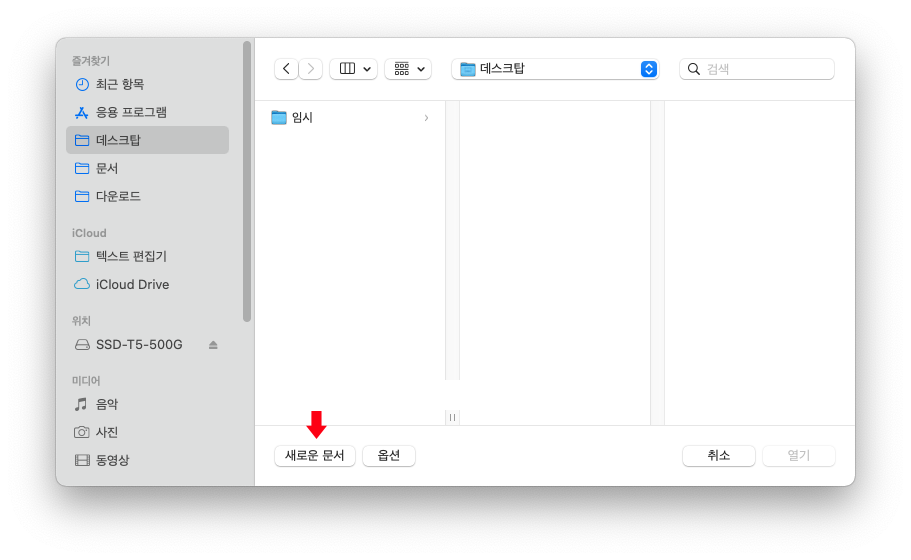Select 동영상 in the sidebar
The width and height of the screenshot is (911, 560).
(148, 460)
